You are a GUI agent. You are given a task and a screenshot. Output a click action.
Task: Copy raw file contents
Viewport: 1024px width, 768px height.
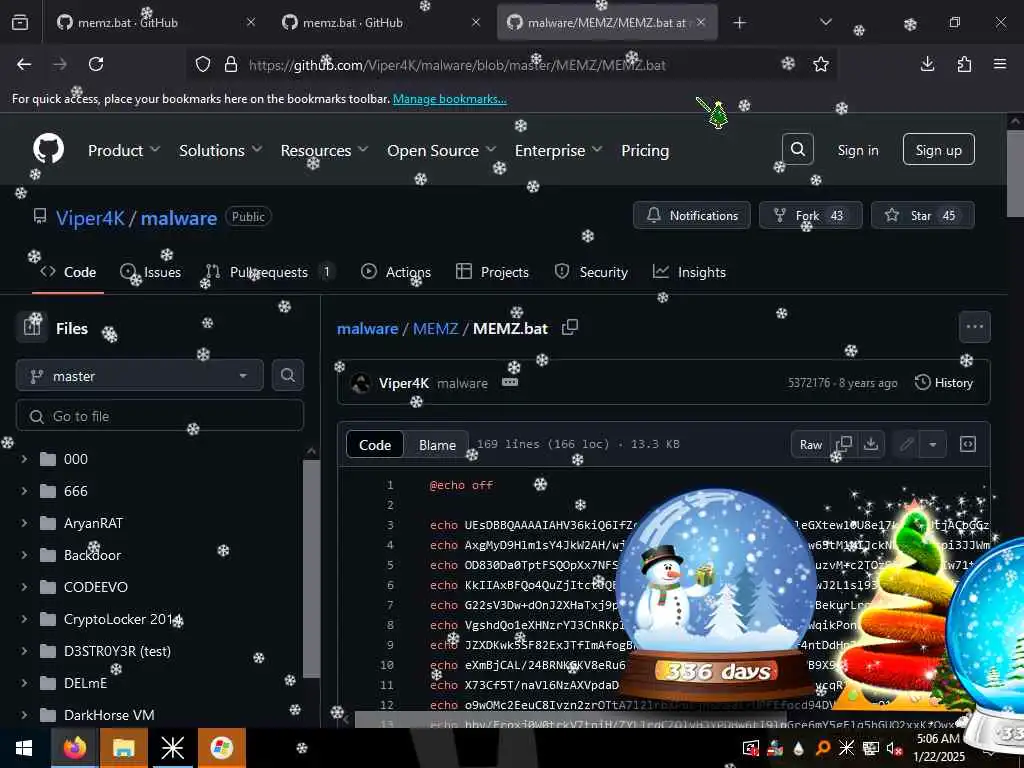point(844,444)
